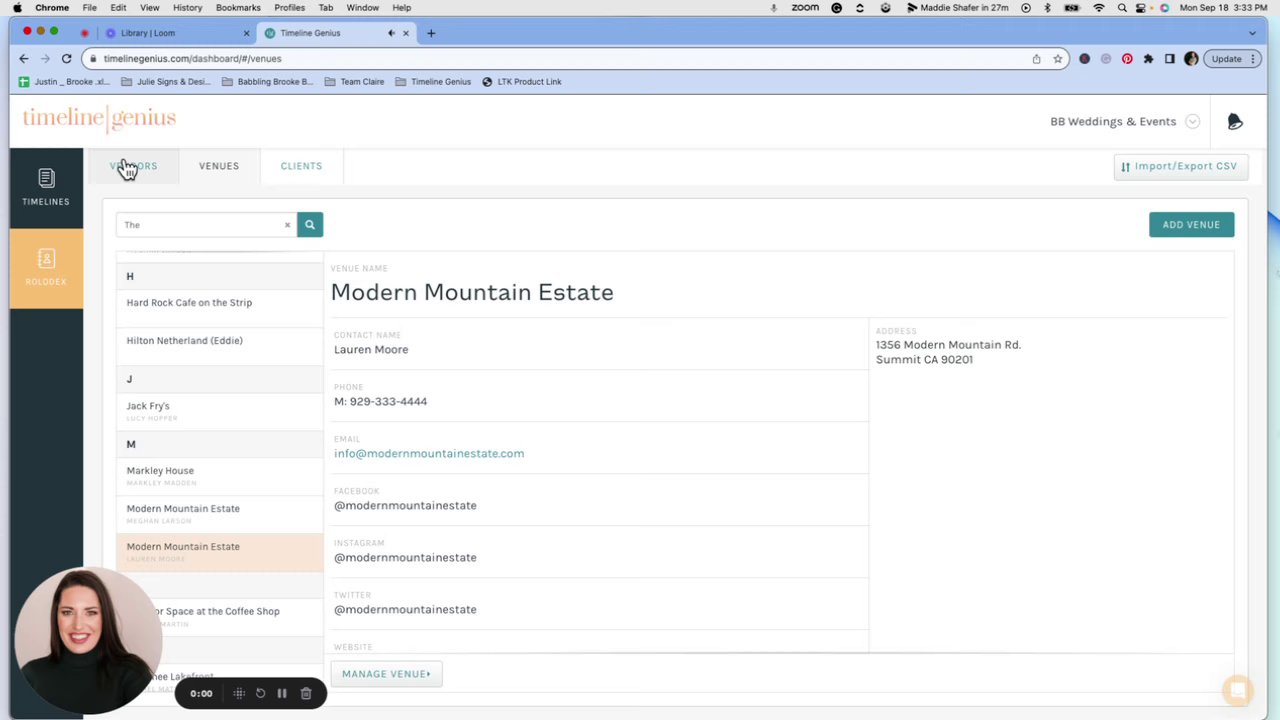Image resolution: width=1280 pixels, height=720 pixels.
Task: Open Spotlight search in menu bar
Action: [1122, 7]
